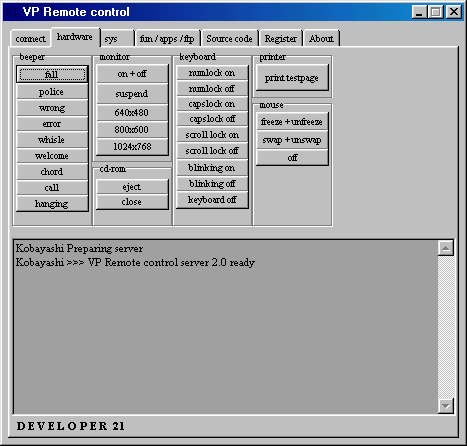Play the police beeper sound
Viewport: 467px width, 446px height.
[52, 92]
